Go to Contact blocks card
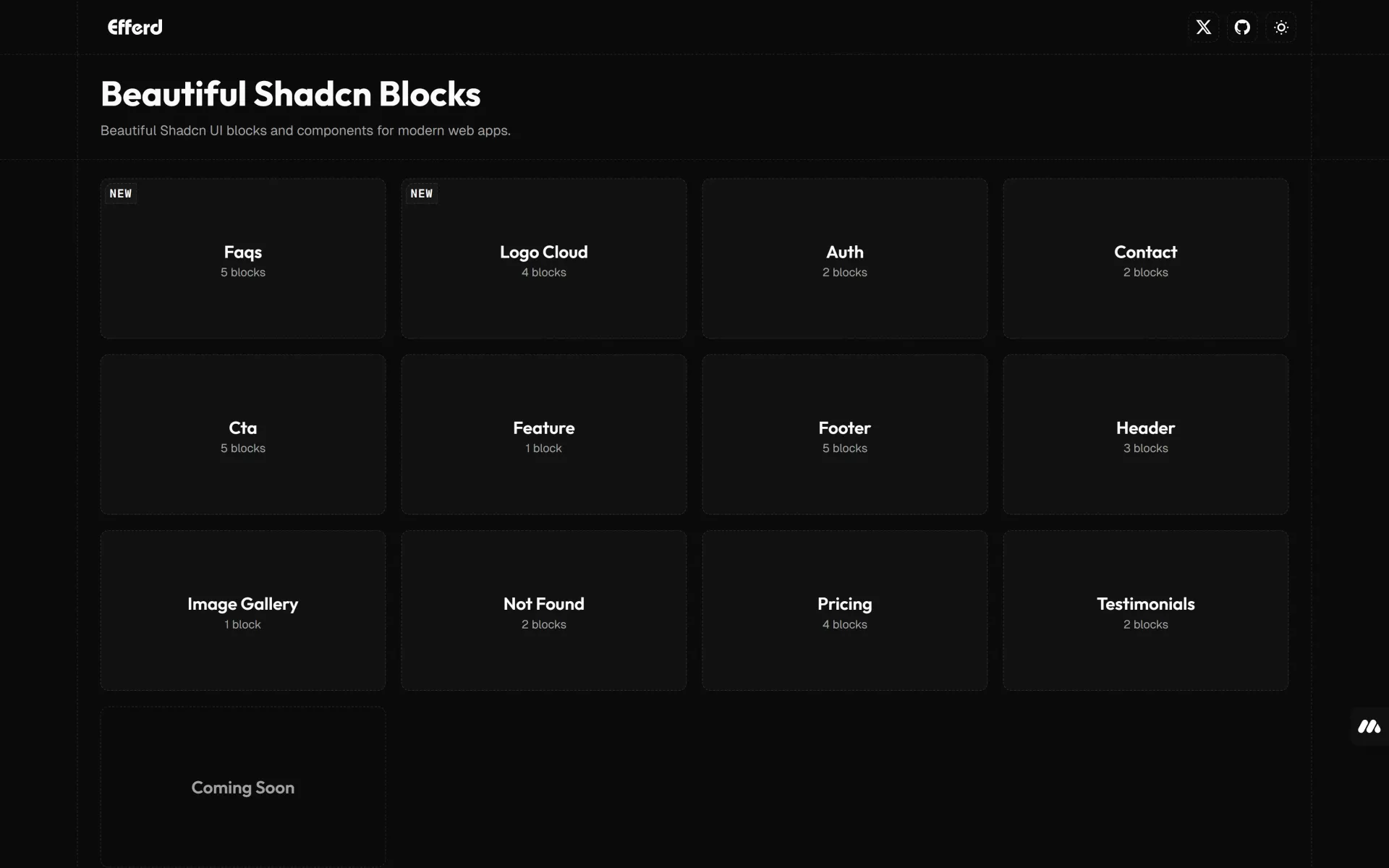The image size is (1389, 868). [x=1145, y=260]
